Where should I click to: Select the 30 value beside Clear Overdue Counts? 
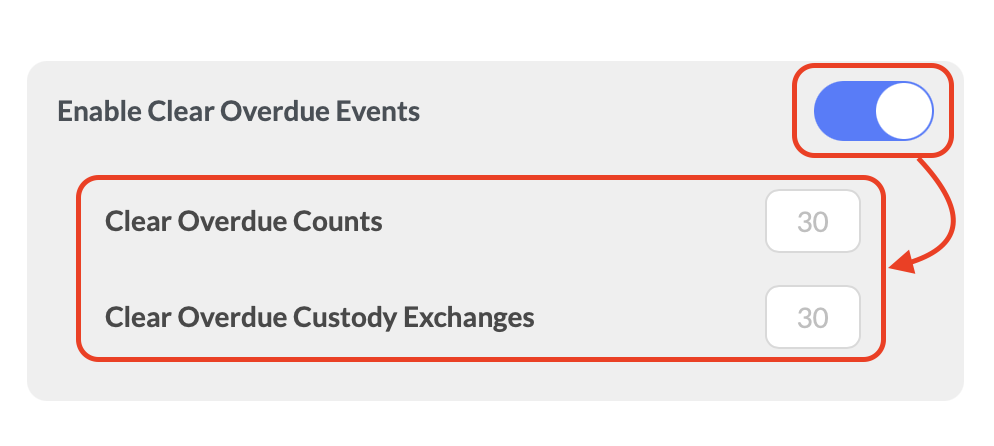[x=812, y=221]
